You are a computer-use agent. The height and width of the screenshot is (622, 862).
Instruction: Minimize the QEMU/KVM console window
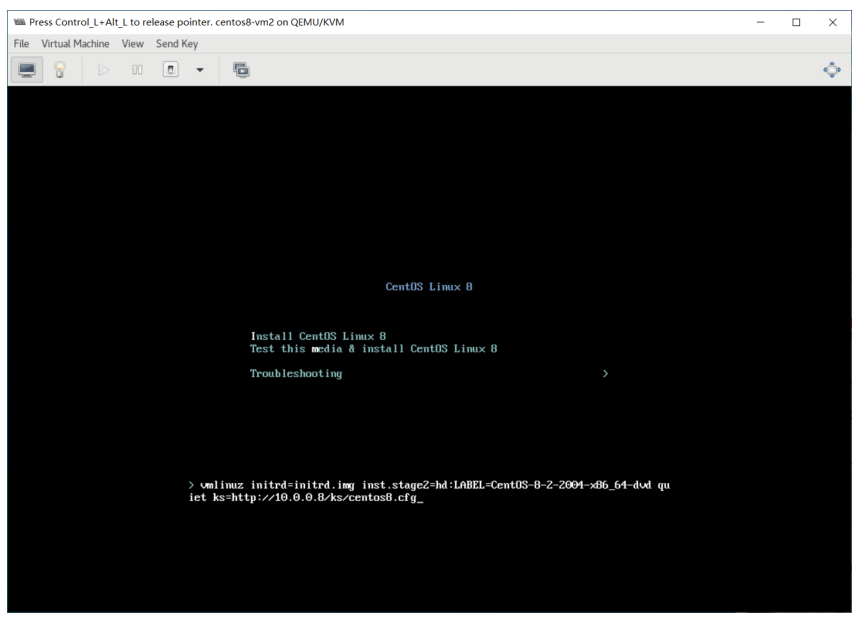click(760, 22)
